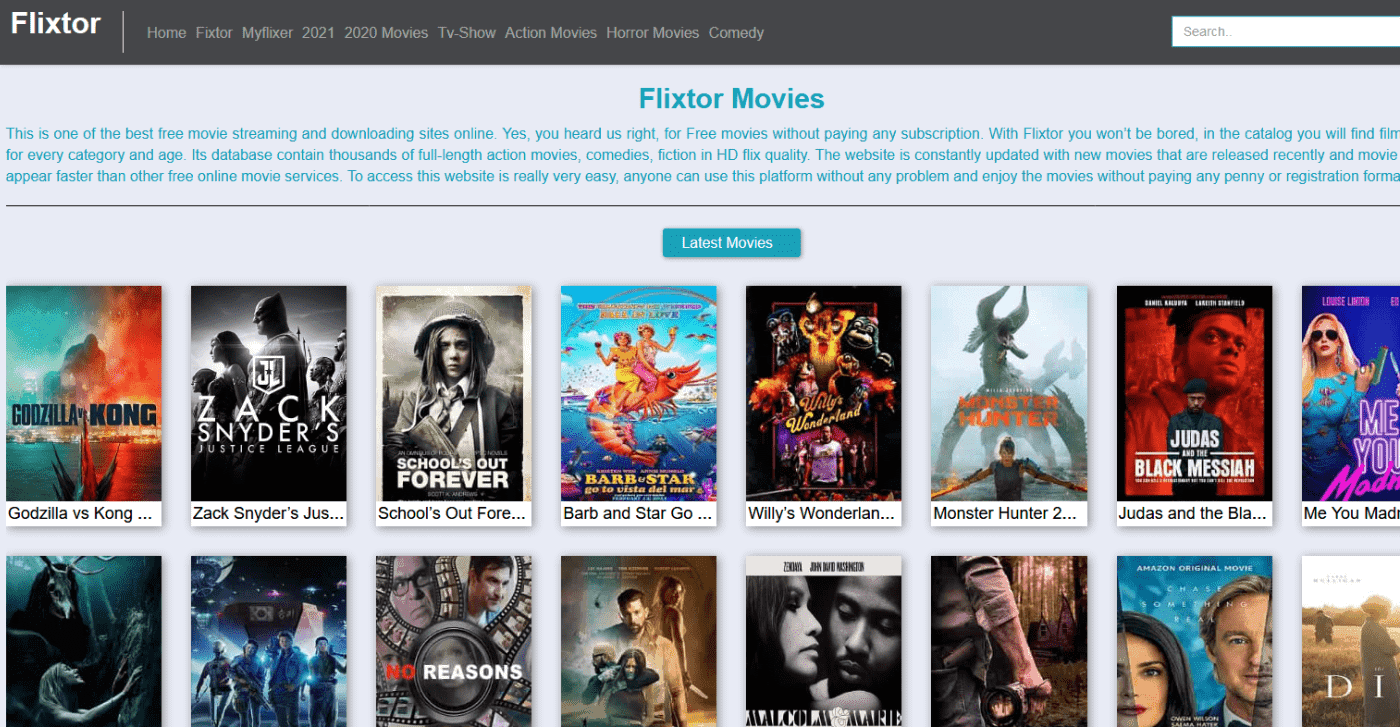Click the 'Me You Madn' title text
The image size is (1400, 727).
[x=1351, y=514]
